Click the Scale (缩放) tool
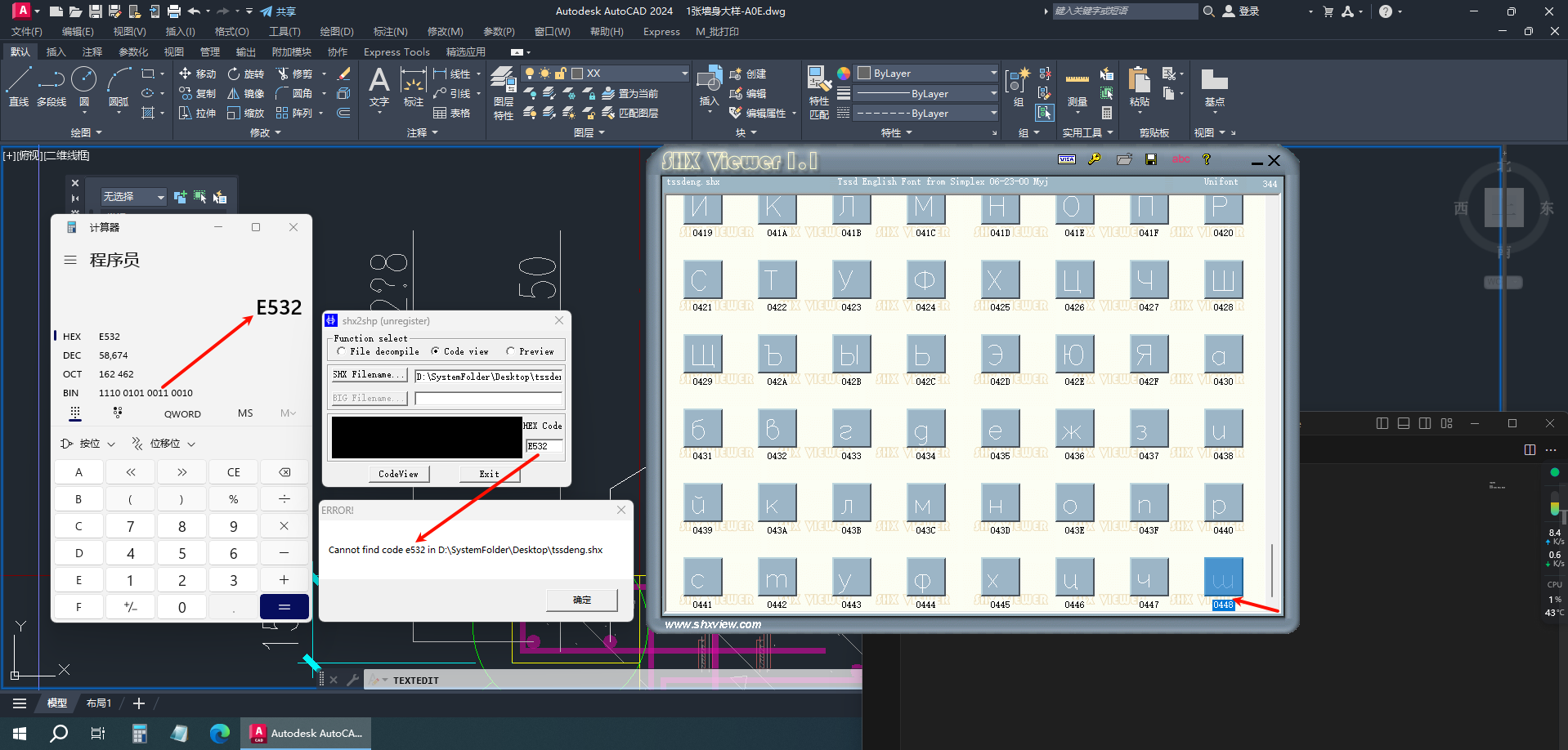This screenshot has width=1568, height=750. coord(246,113)
